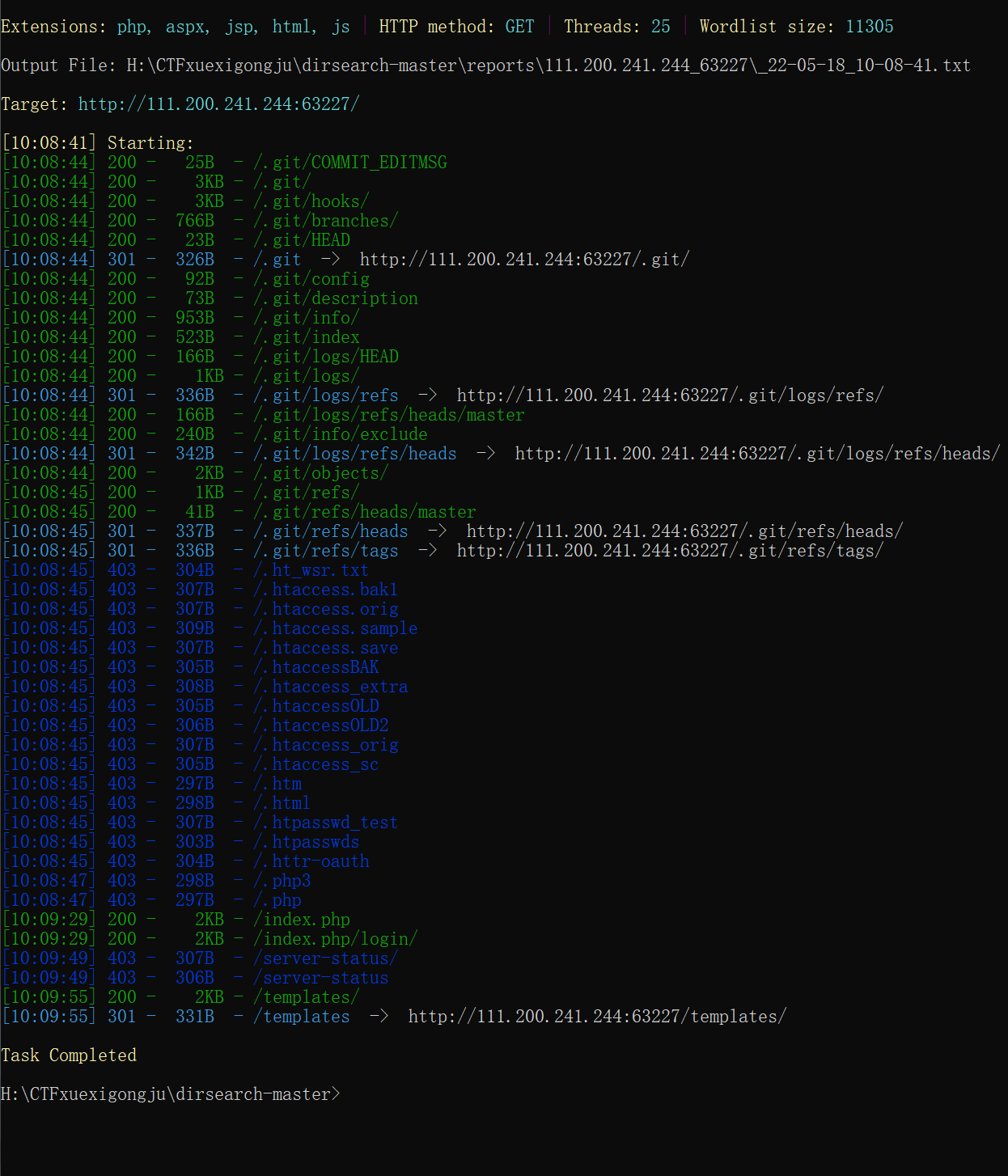Click the 331B size value

coord(195,1017)
